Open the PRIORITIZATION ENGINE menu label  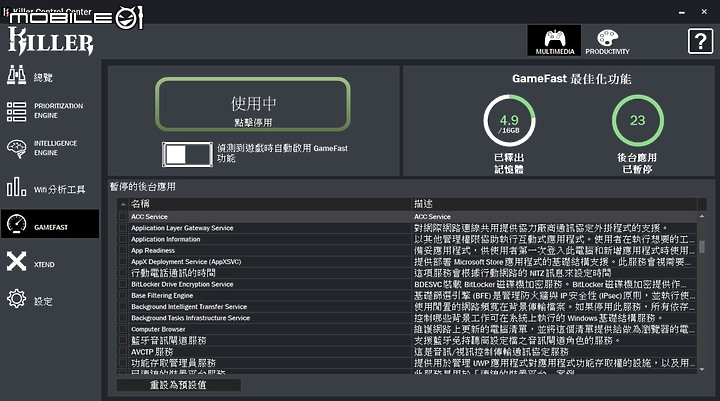click(x=58, y=111)
